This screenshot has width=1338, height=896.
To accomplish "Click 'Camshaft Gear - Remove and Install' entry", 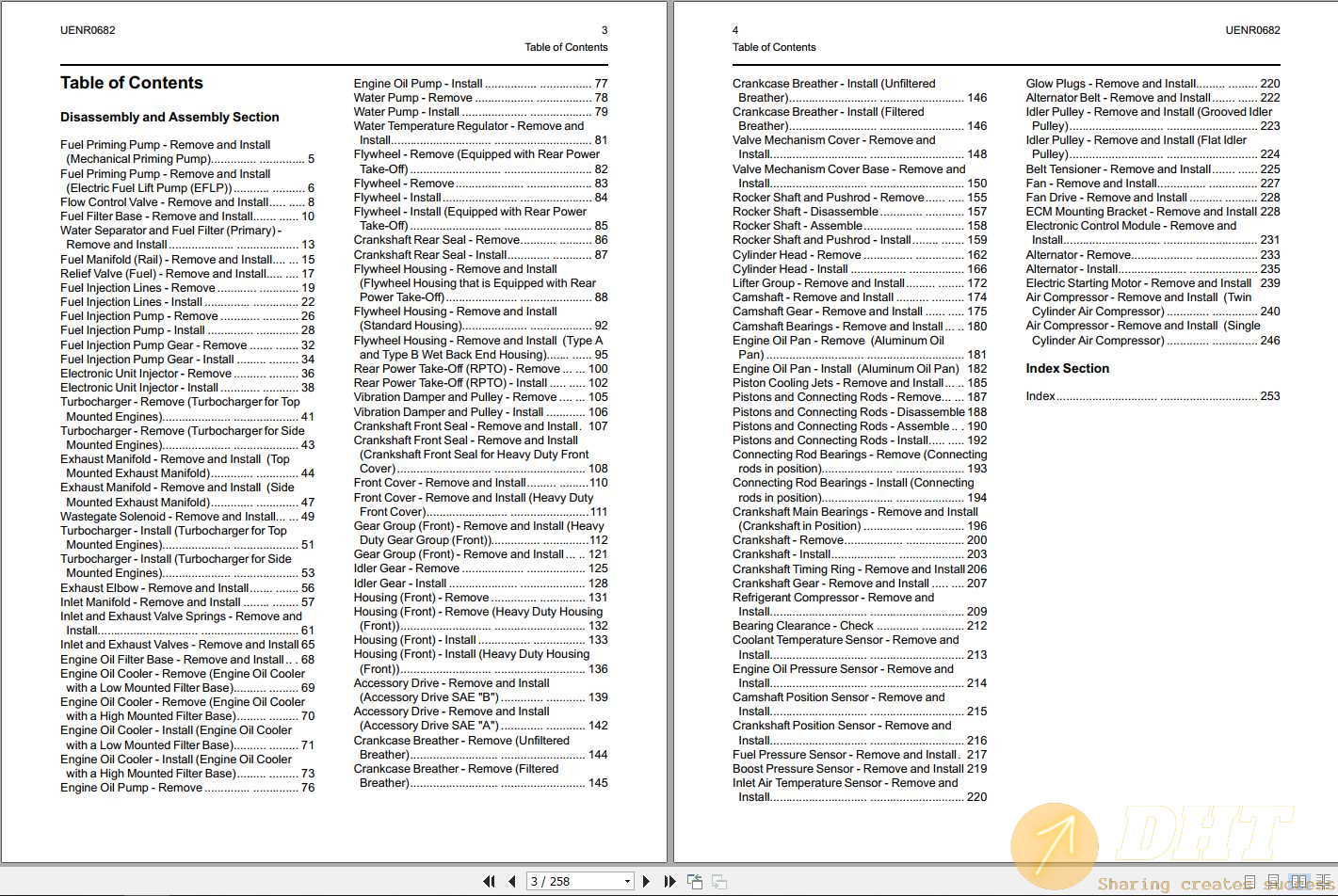I will (x=860, y=312).
